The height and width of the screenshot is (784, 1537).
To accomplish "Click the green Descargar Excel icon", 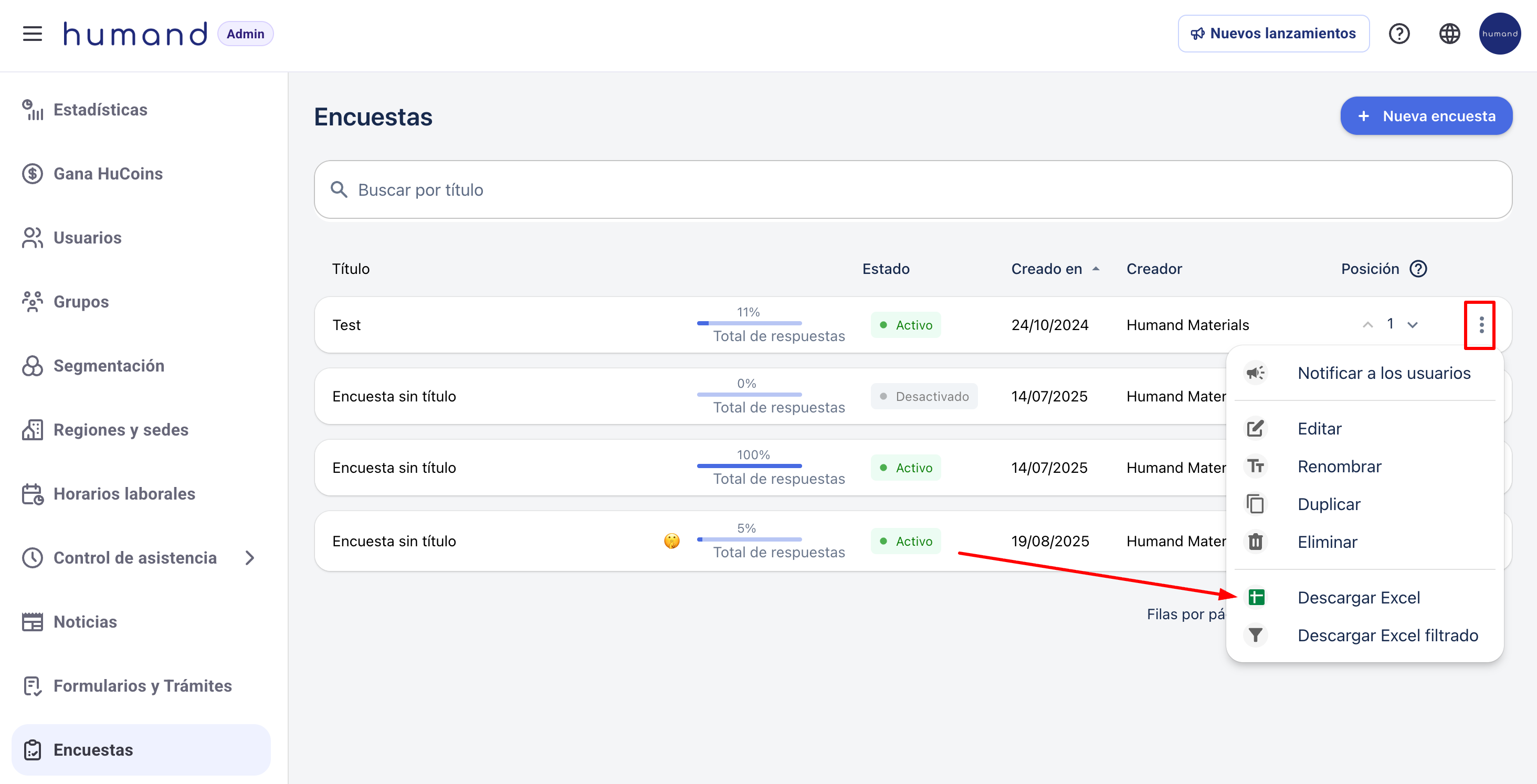I will (x=1256, y=597).
